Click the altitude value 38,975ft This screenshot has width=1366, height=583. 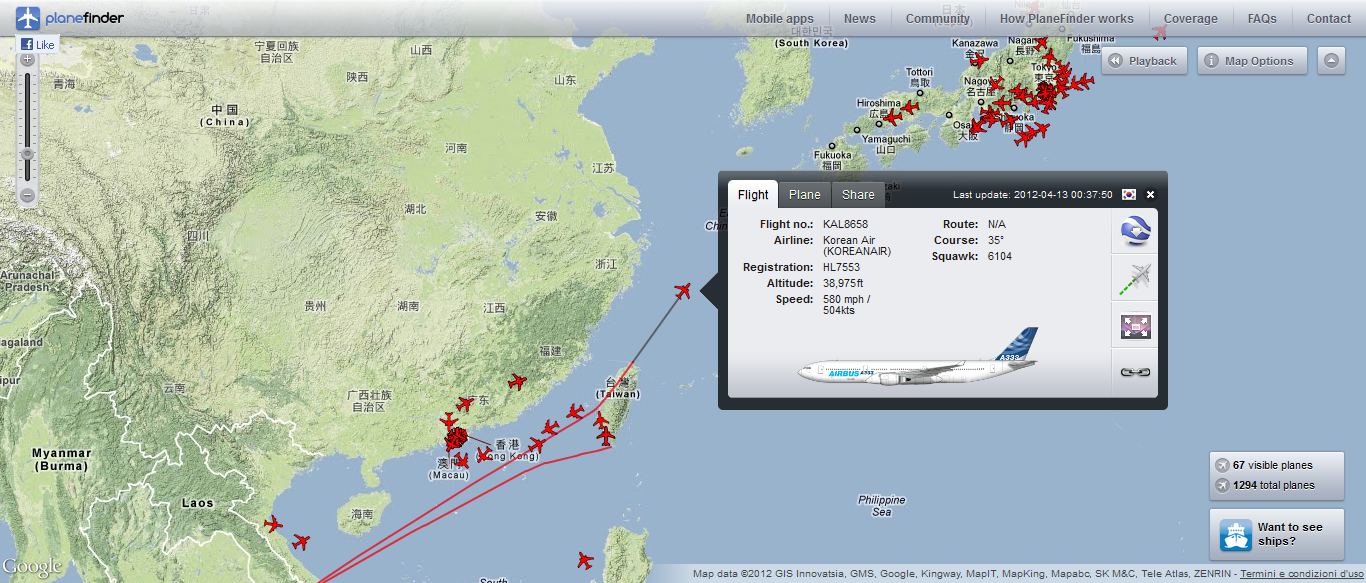(x=843, y=284)
